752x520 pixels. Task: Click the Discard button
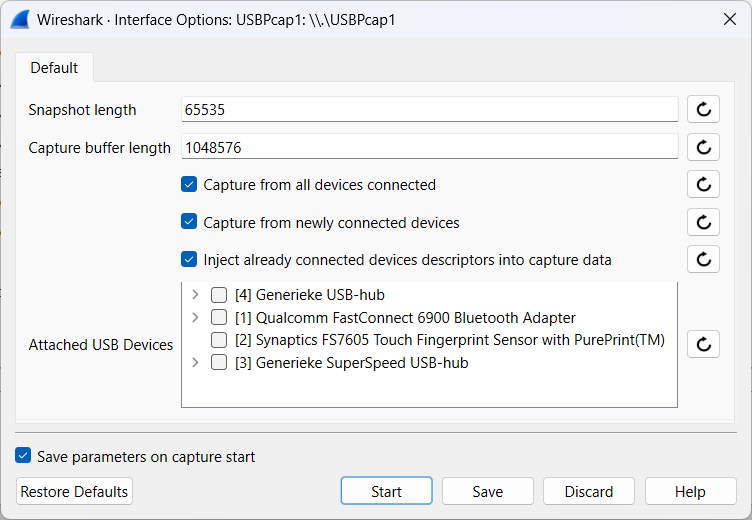point(588,491)
